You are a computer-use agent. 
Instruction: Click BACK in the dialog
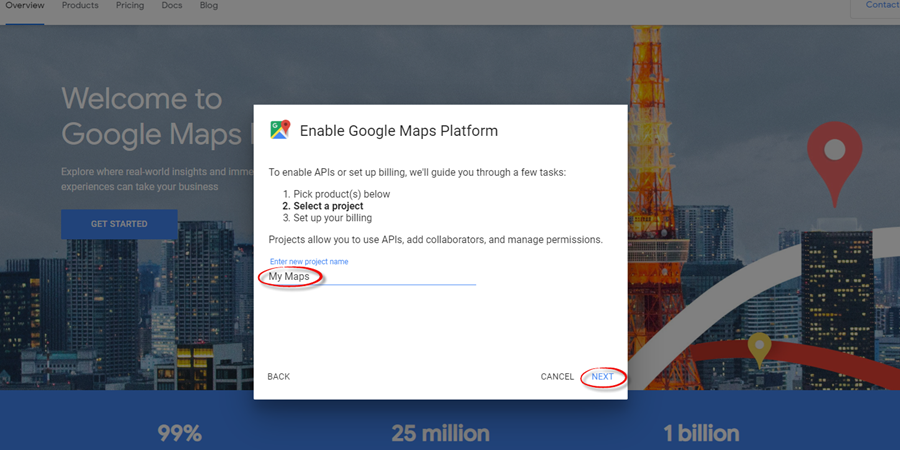pos(278,377)
